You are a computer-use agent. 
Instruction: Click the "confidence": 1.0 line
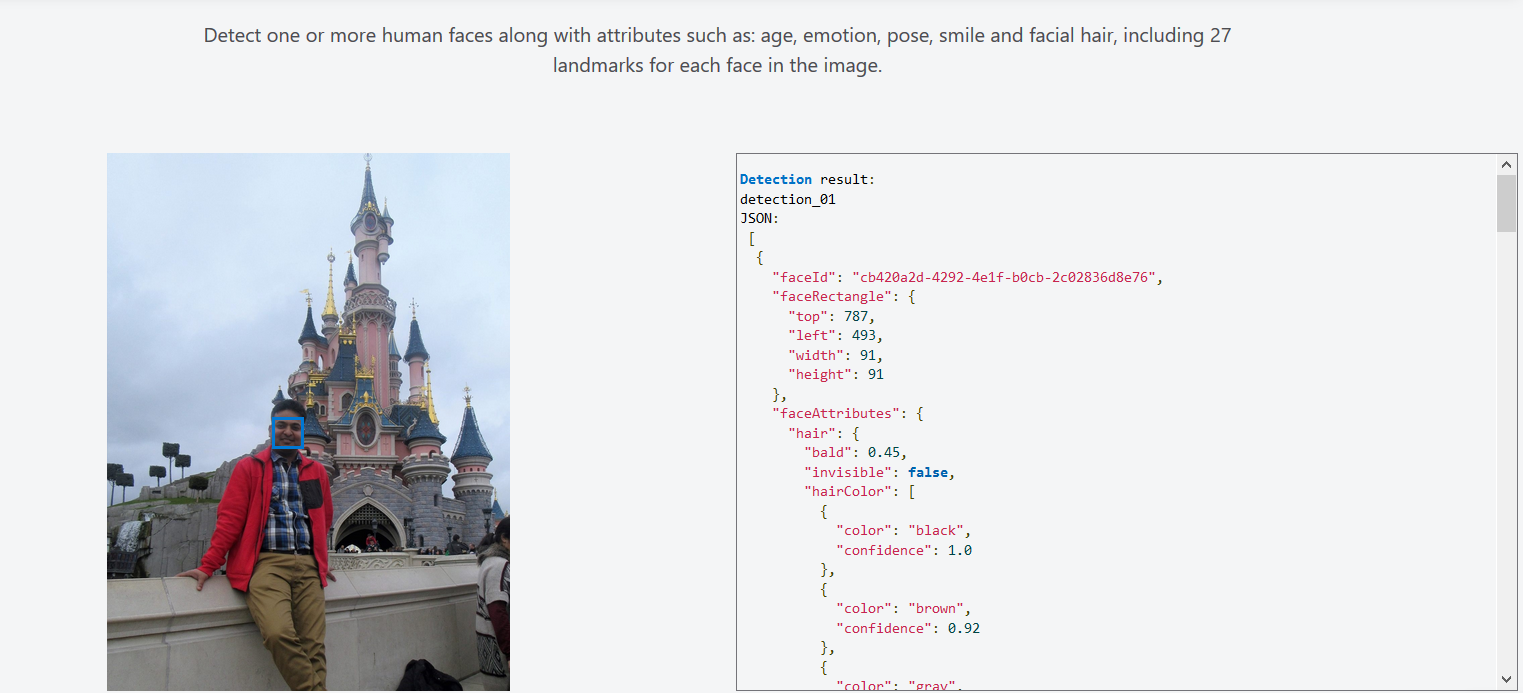pyautogui.click(x=904, y=550)
